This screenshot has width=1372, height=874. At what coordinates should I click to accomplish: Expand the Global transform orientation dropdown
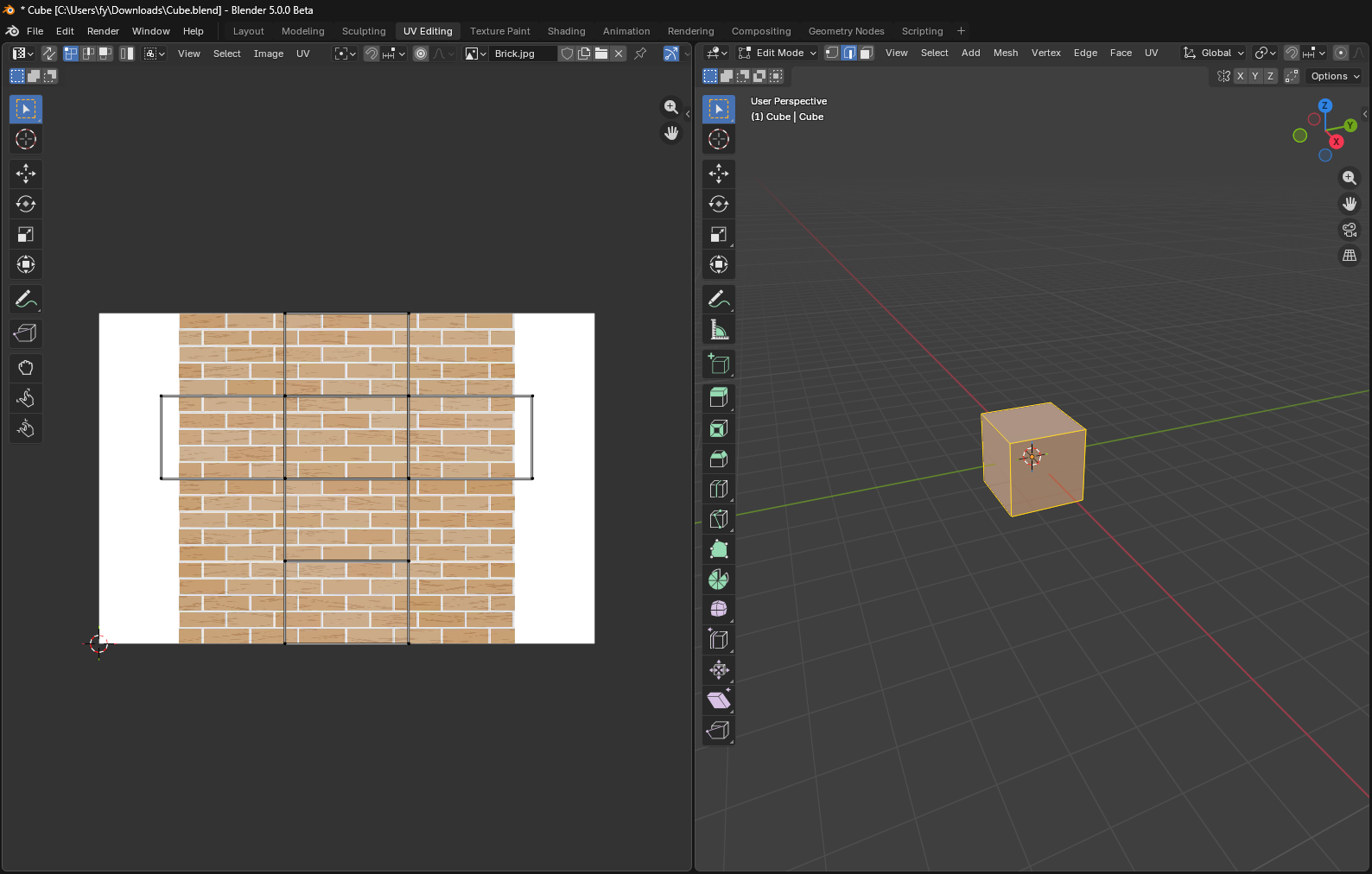(x=1214, y=53)
